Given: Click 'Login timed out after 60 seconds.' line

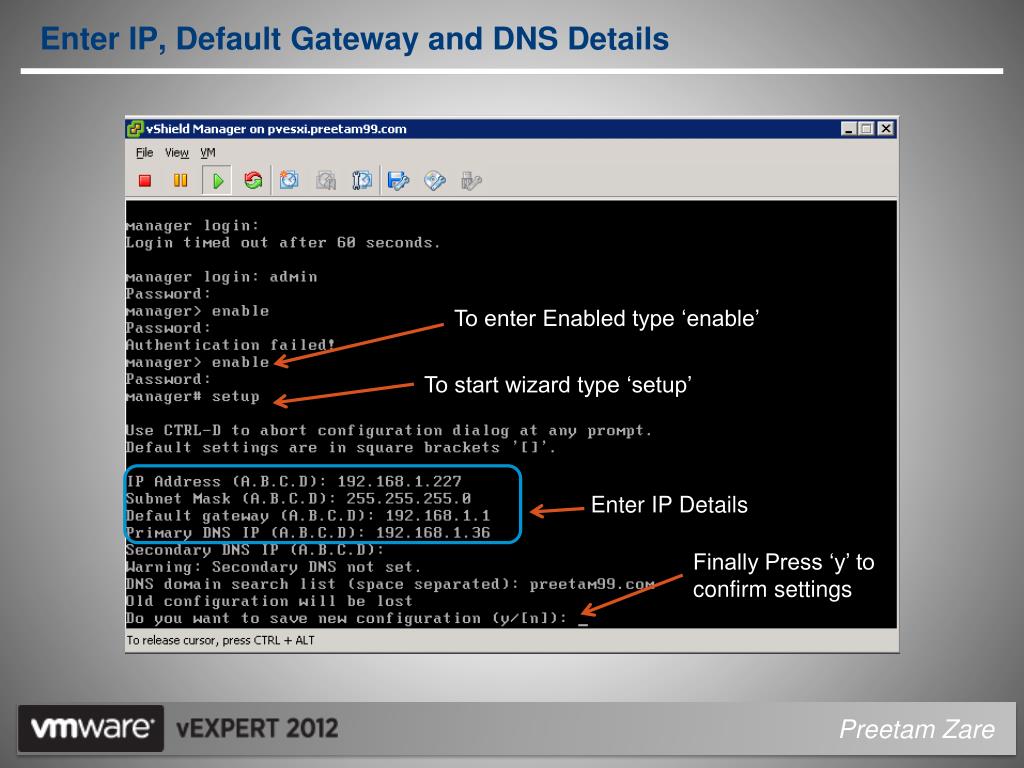Looking at the screenshot, I should [283, 243].
